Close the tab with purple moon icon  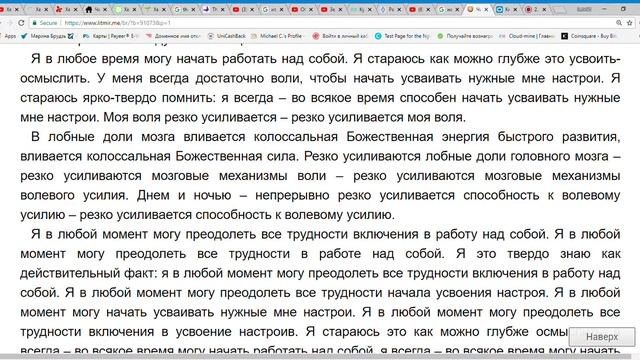(x=222, y=9)
